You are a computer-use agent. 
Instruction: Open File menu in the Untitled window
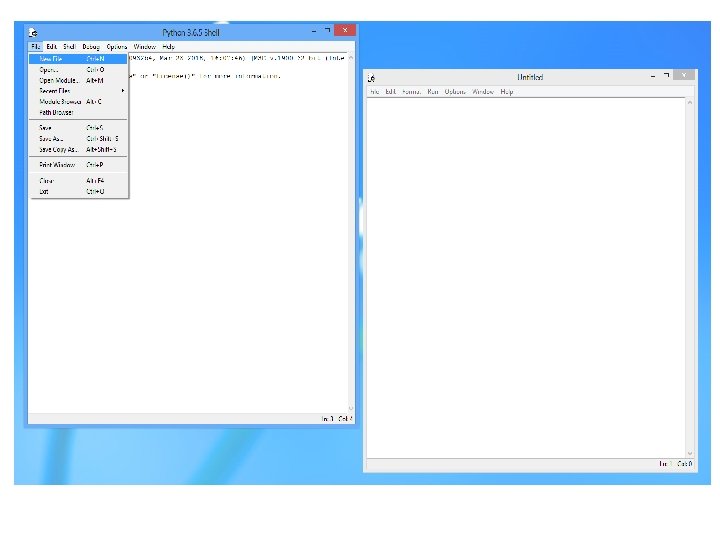[375, 92]
